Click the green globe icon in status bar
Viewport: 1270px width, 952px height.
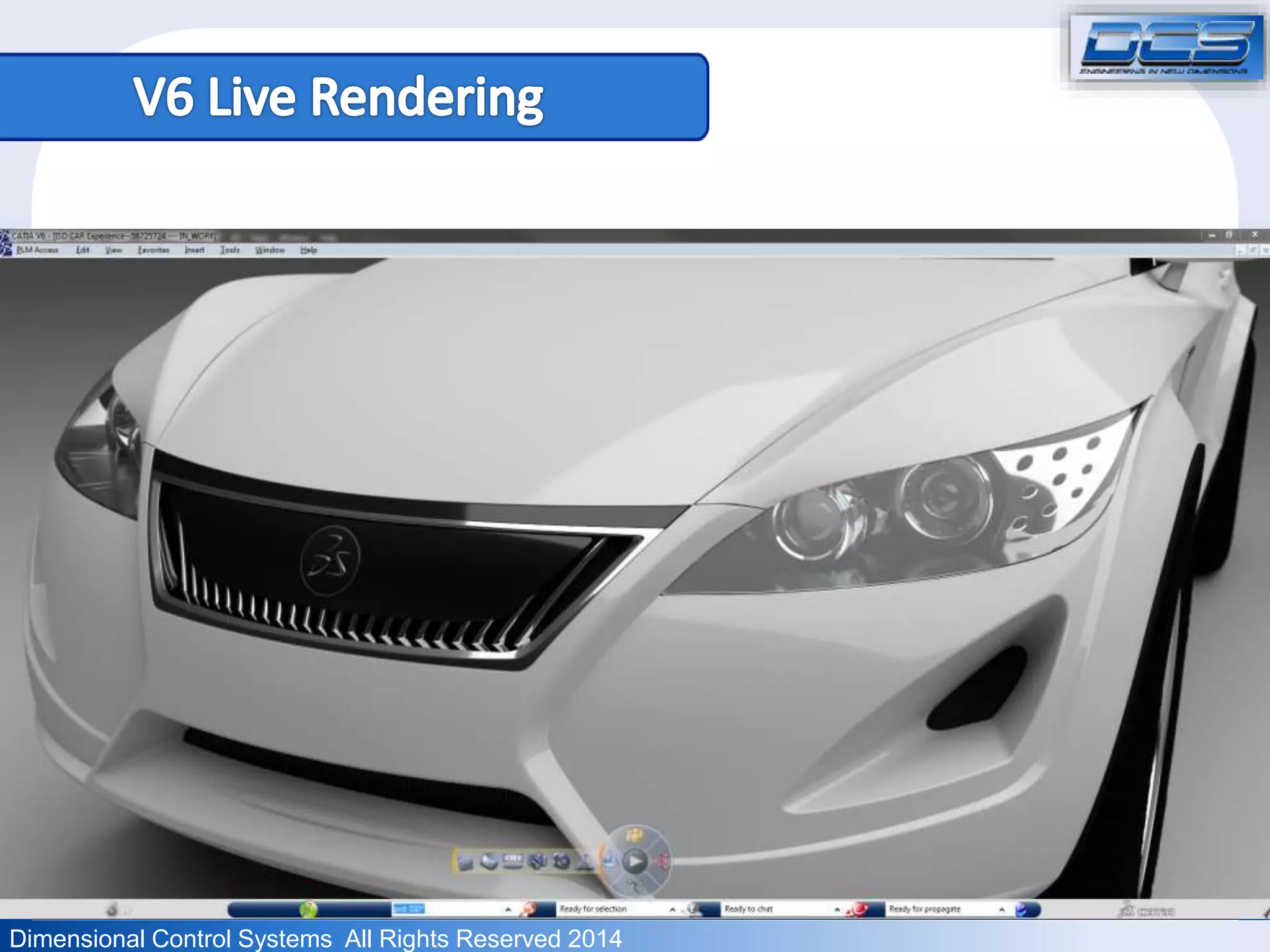(308, 909)
